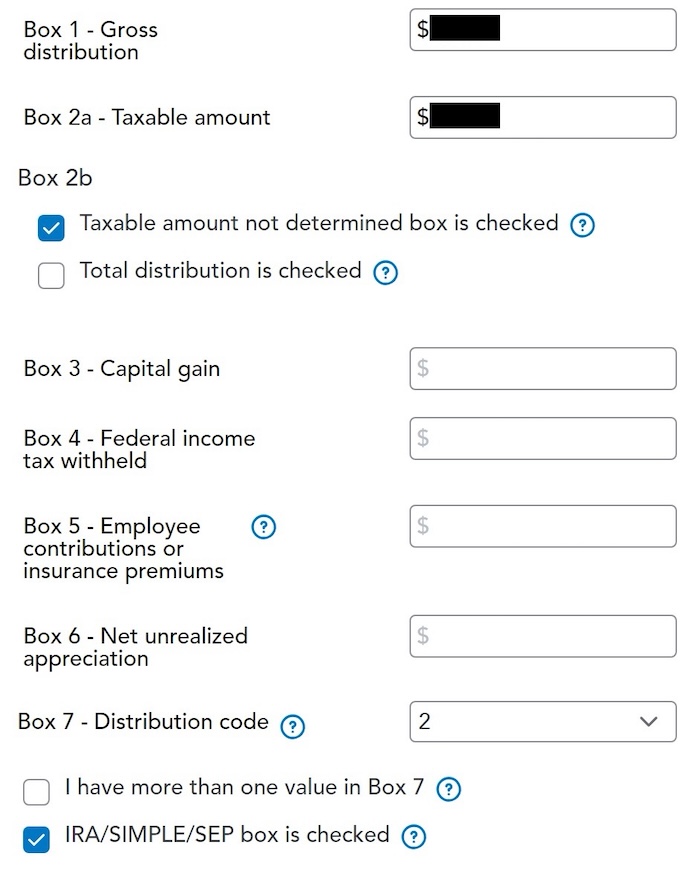Check the Total distribution checkbox

51,275
